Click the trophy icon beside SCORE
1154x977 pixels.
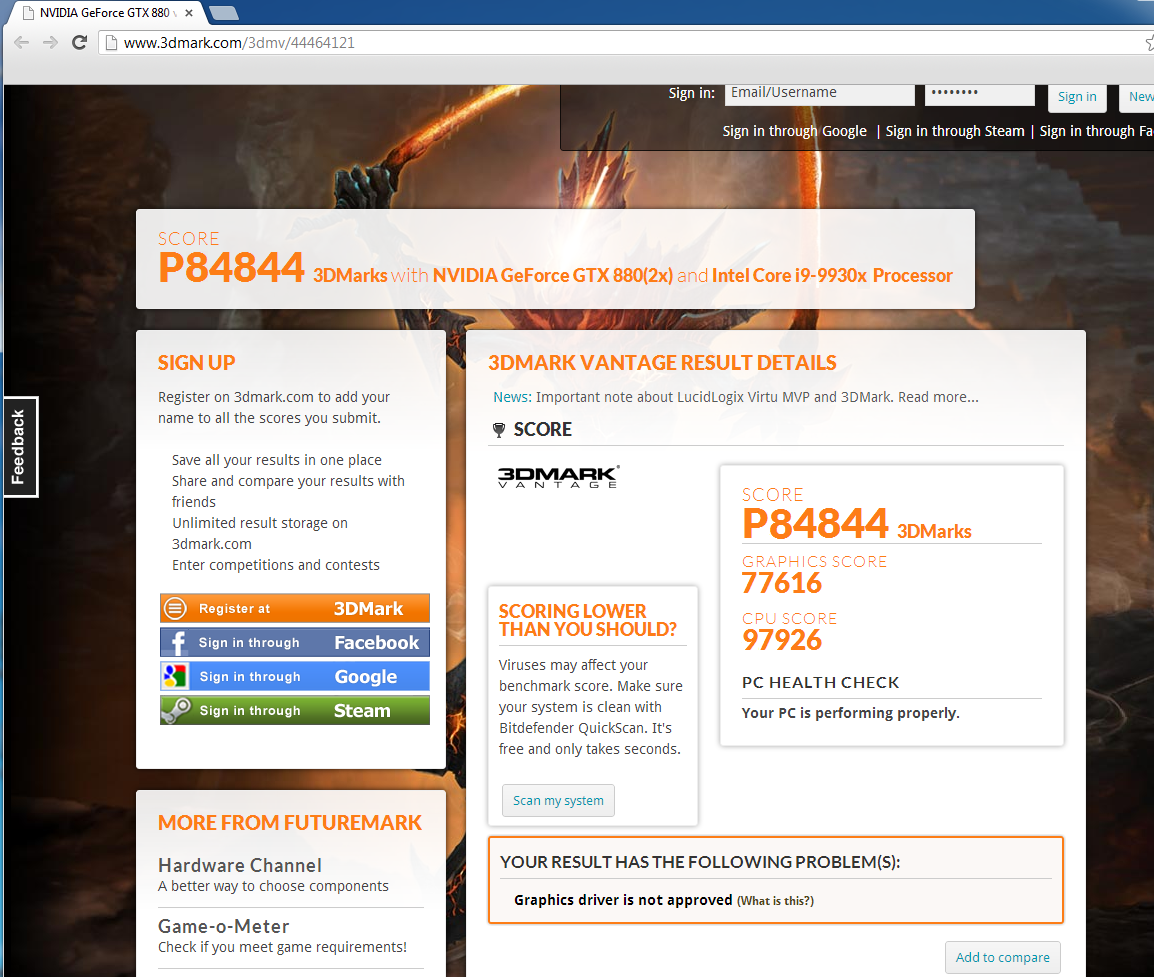tap(498, 430)
